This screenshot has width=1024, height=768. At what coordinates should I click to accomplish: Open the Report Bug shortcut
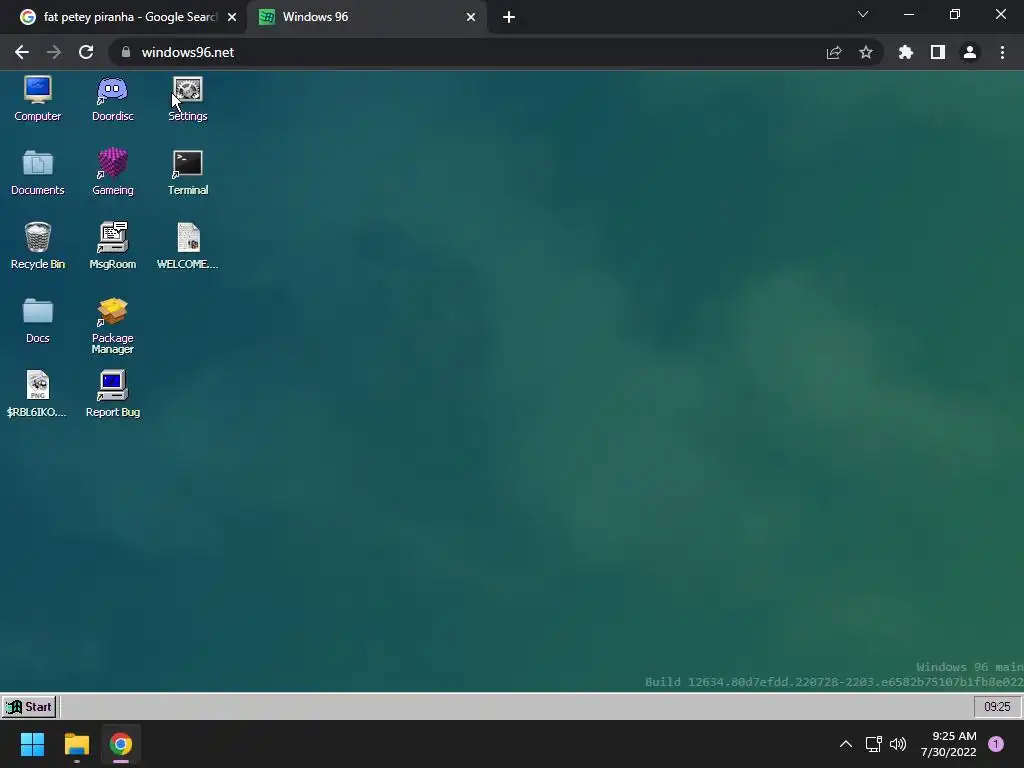(112, 394)
